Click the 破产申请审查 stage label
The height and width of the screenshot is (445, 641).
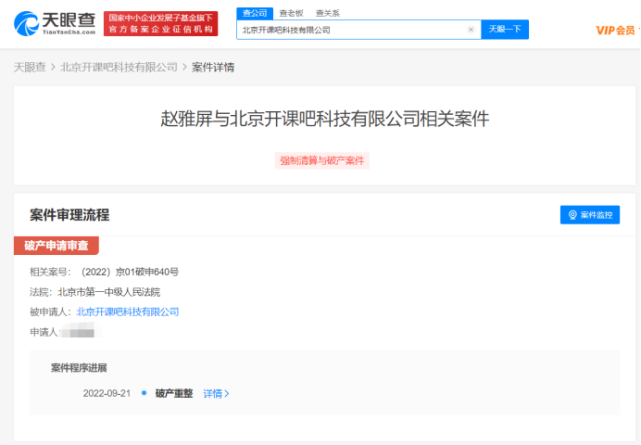tap(56, 245)
